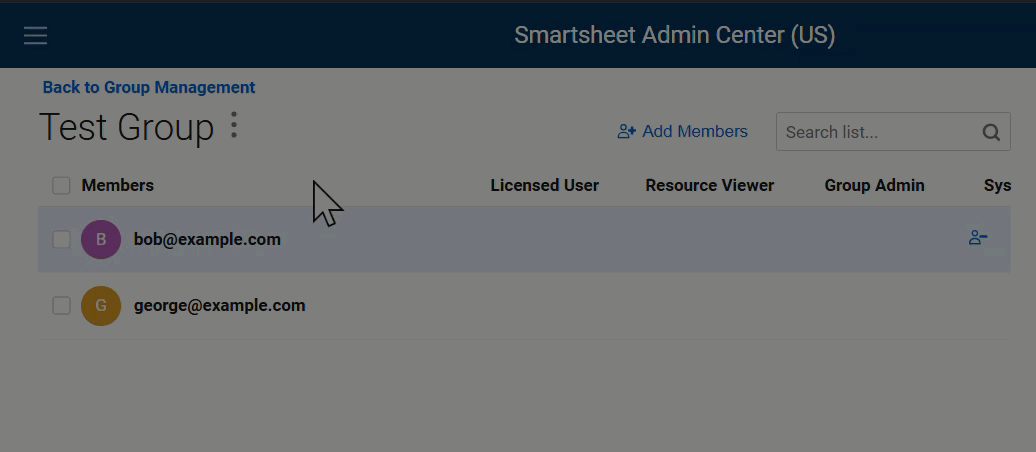
Task: Click the Resource Viewer column header
Action: click(710, 186)
